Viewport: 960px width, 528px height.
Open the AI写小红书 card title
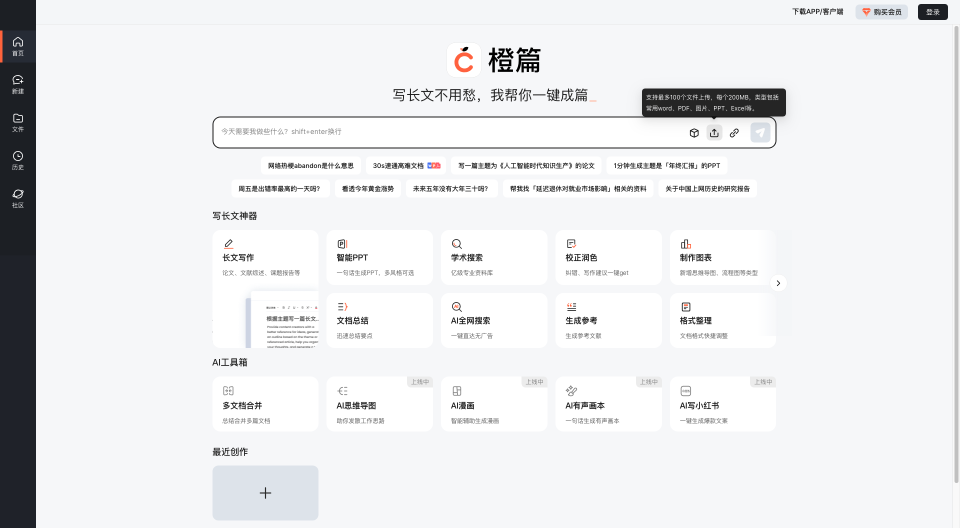click(x=699, y=405)
